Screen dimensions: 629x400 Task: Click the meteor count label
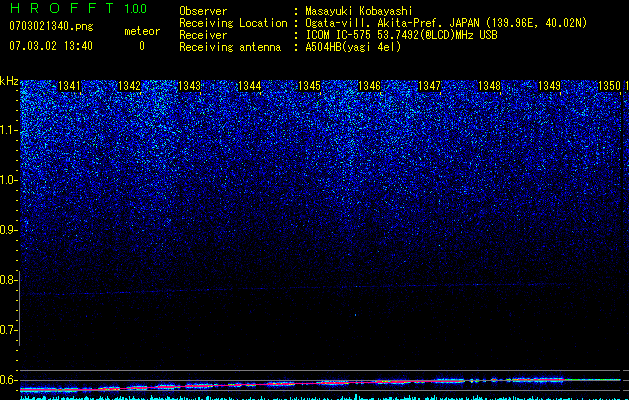tap(142, 31)
